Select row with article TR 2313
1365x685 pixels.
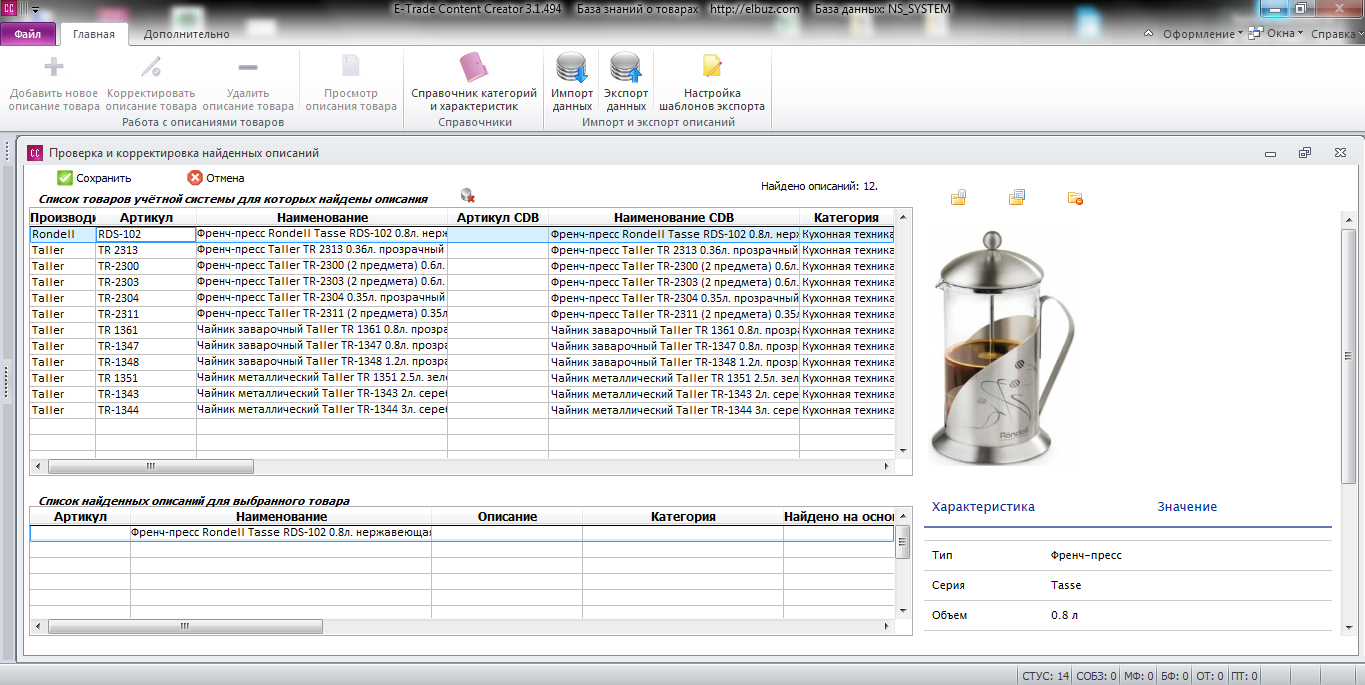click(x=461, y=250)
